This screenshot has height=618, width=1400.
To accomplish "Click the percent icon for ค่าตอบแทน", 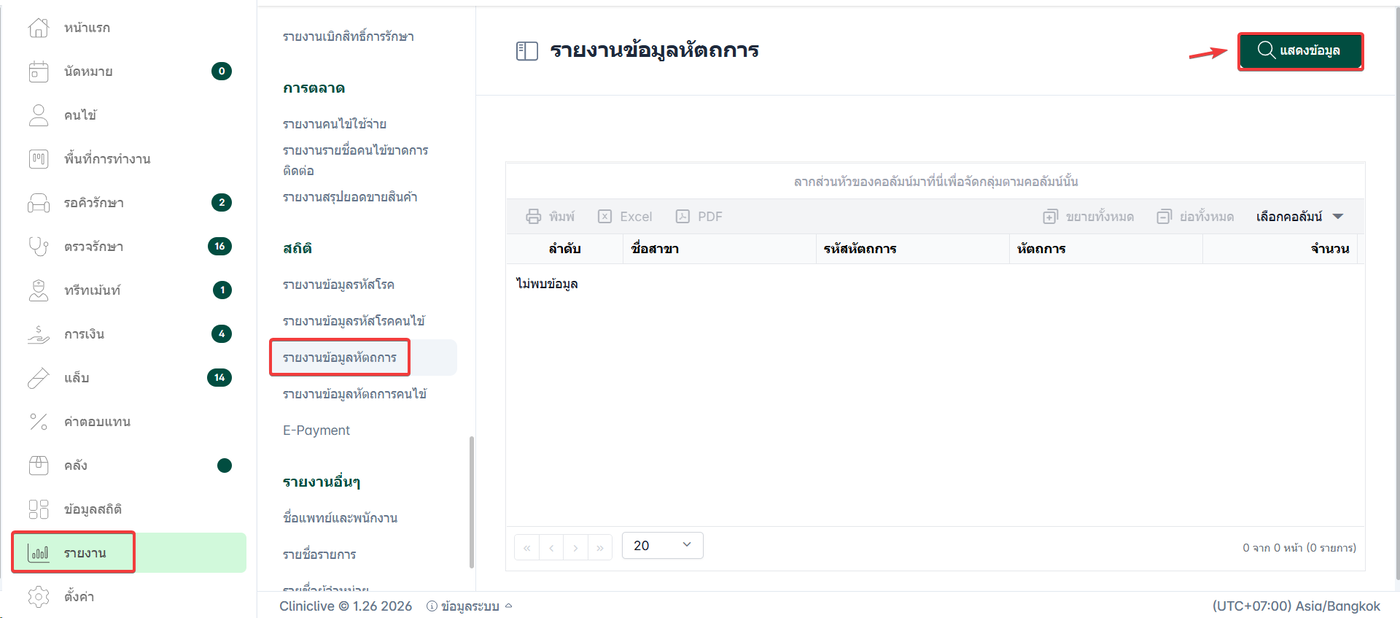I will tap(39, 422).
